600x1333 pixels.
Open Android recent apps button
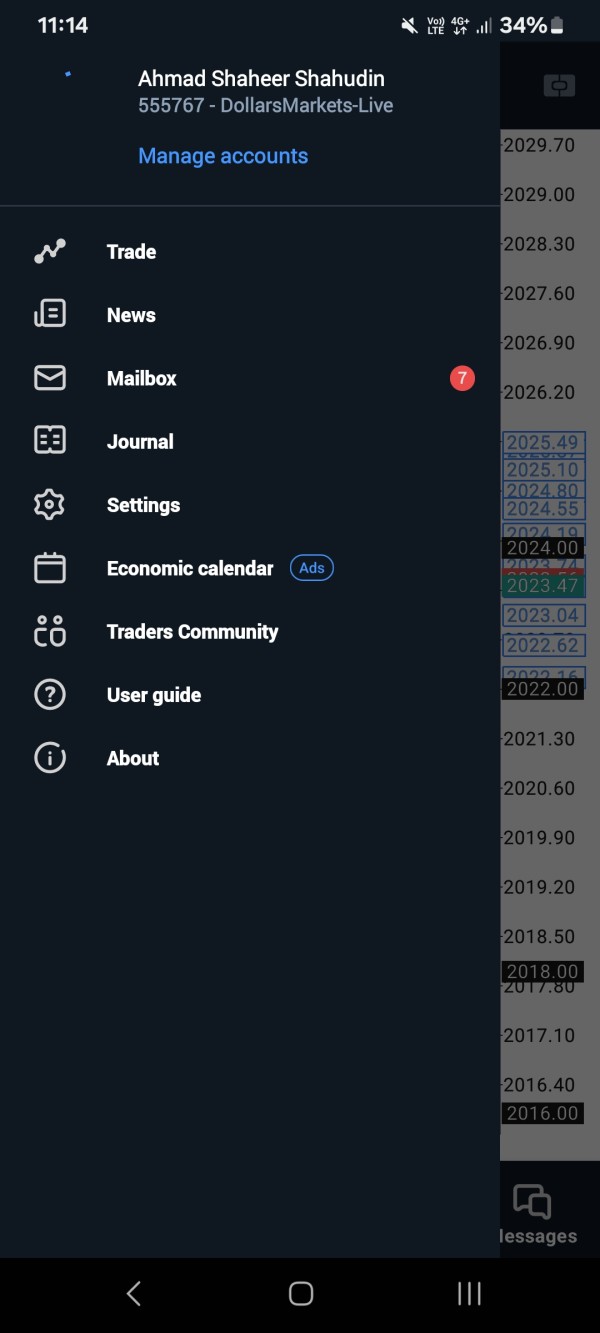pyautogui.click(x=469, y=1293)
